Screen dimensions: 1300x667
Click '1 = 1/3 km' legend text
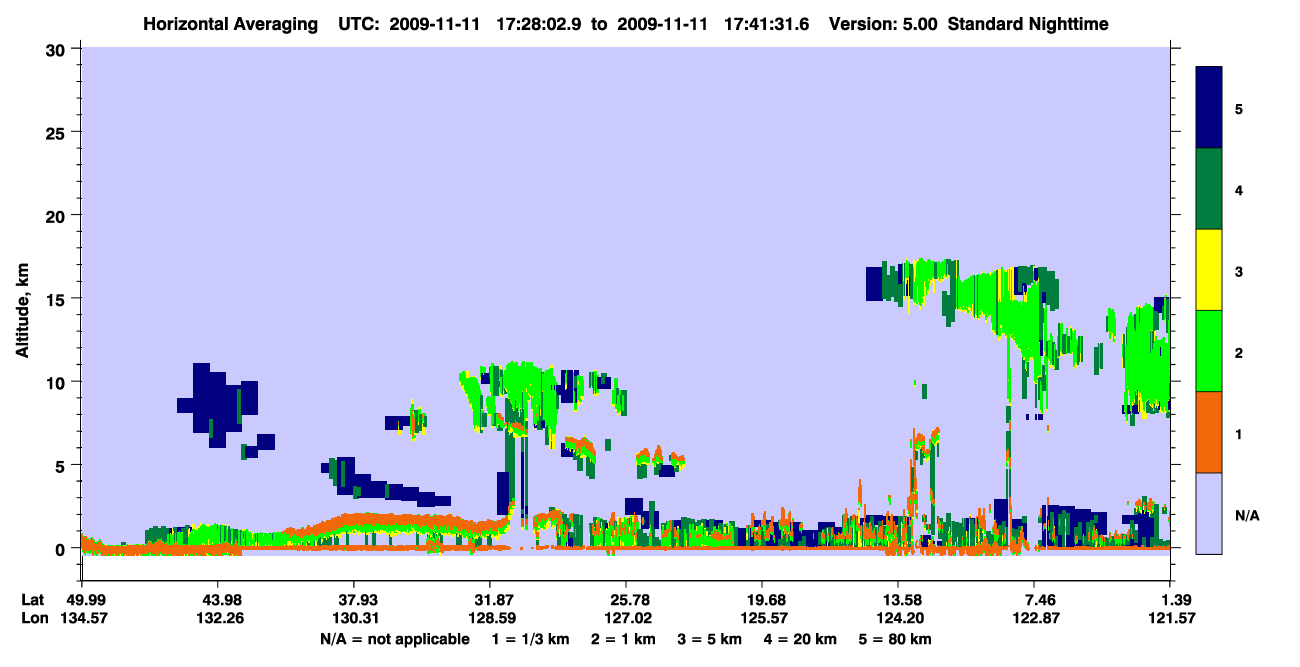point(531,638)
